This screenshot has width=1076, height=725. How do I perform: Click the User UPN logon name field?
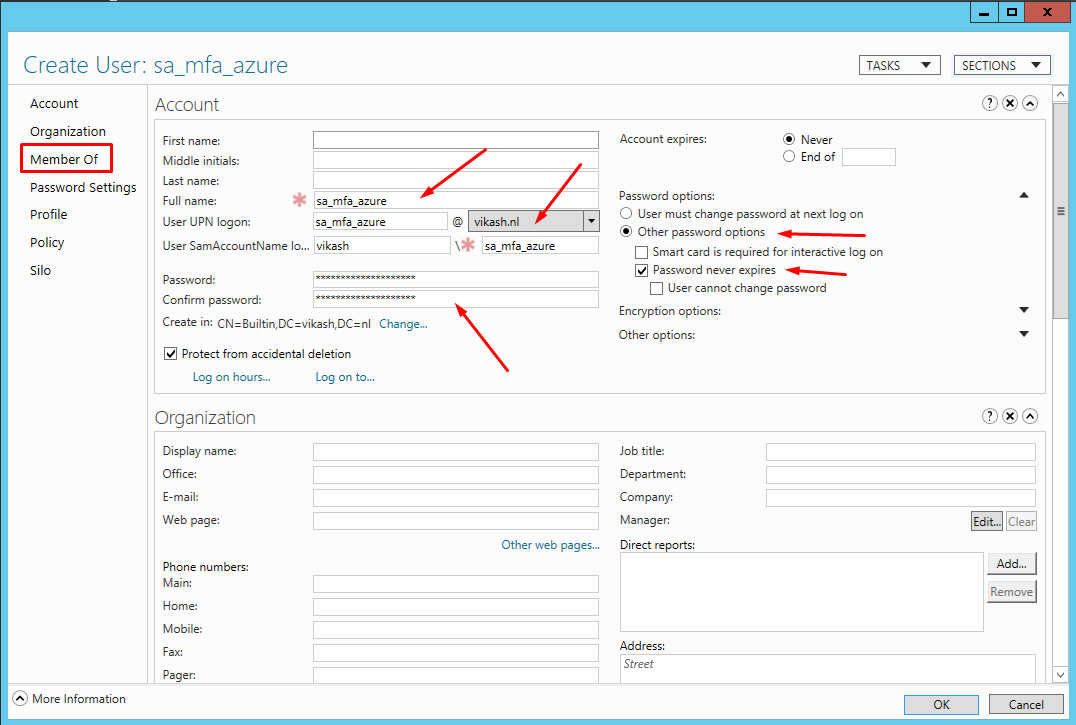coord(380,221)
